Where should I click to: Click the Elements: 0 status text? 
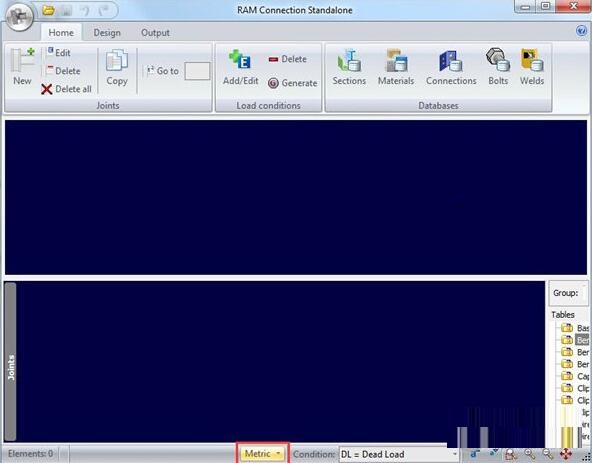(31, 454)
